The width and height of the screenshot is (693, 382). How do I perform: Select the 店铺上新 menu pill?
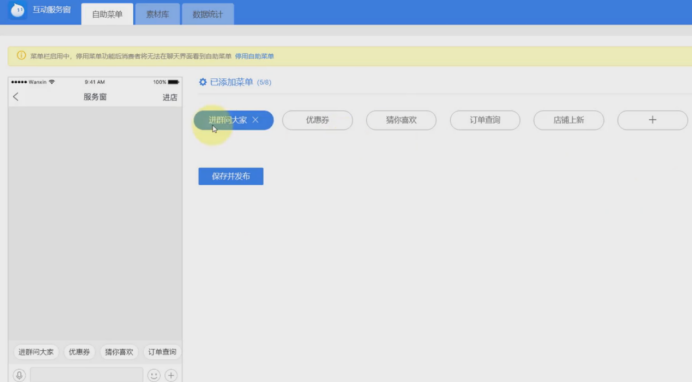pyautogui.click(x=569, y=120)
